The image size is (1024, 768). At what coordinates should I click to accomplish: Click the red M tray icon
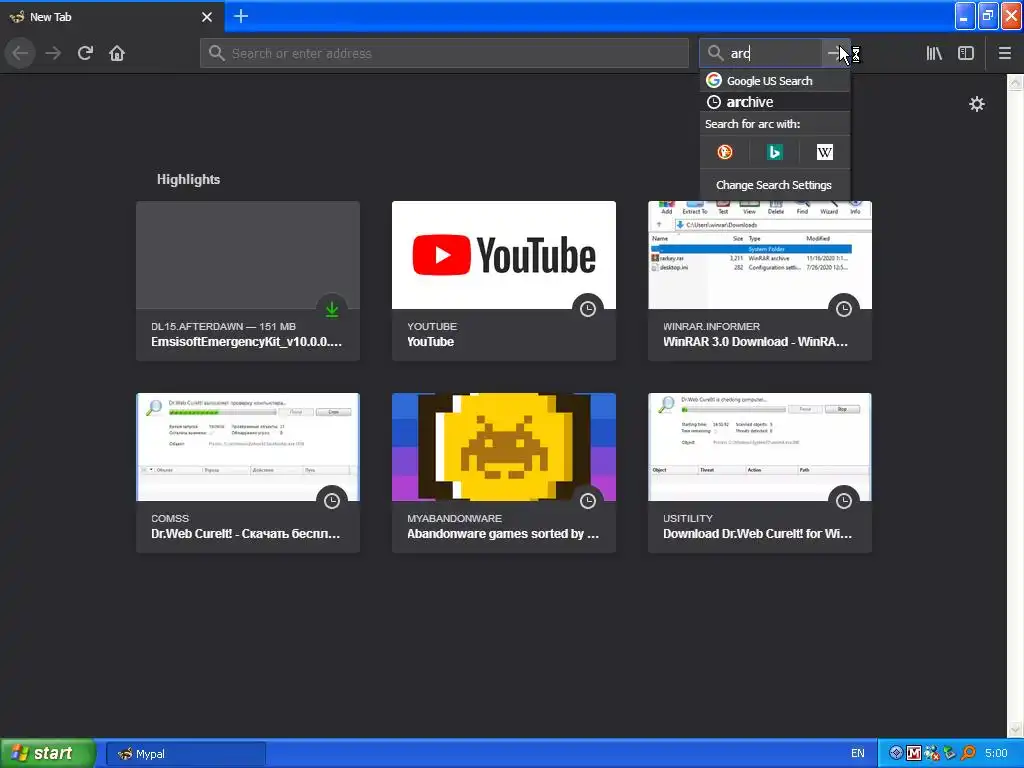pos(914,754)
